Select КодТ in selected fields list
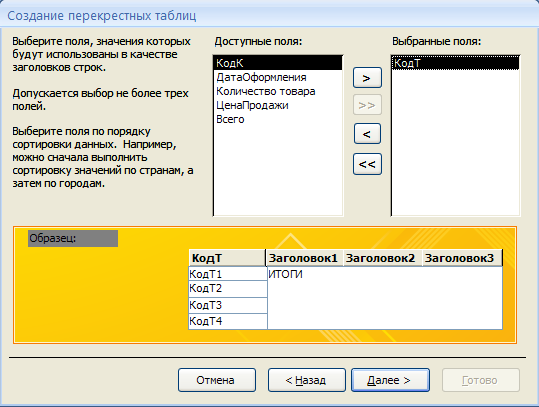Viewport: 539px width, 407px height. (x=455, y=63)
